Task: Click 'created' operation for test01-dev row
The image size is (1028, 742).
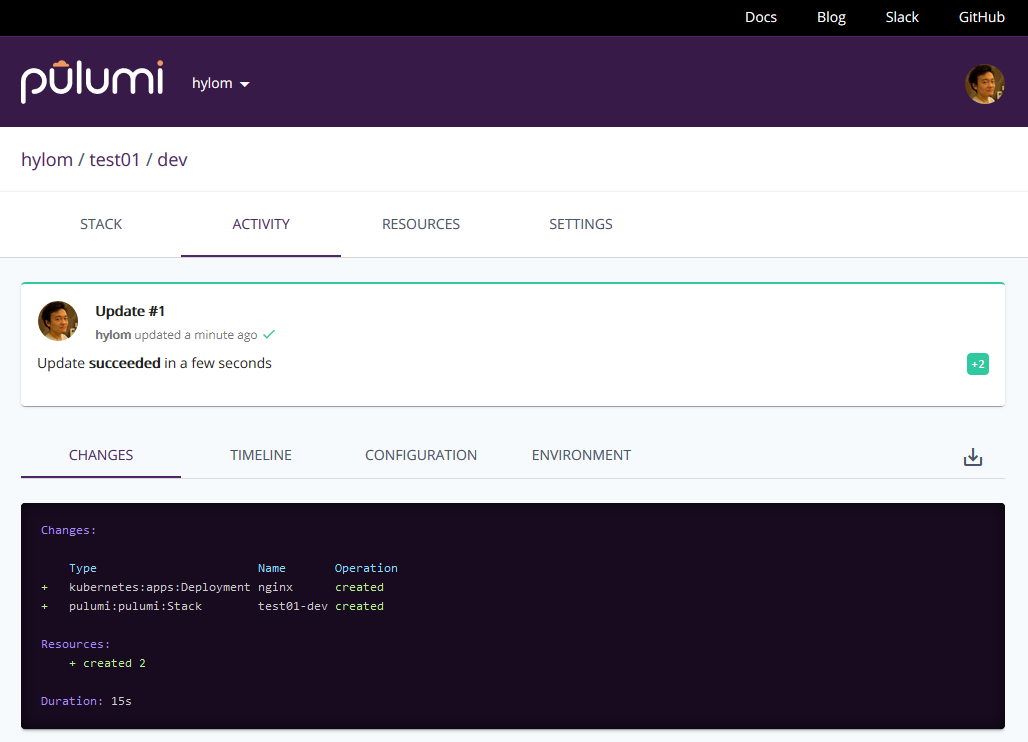Action: (359, 606)
